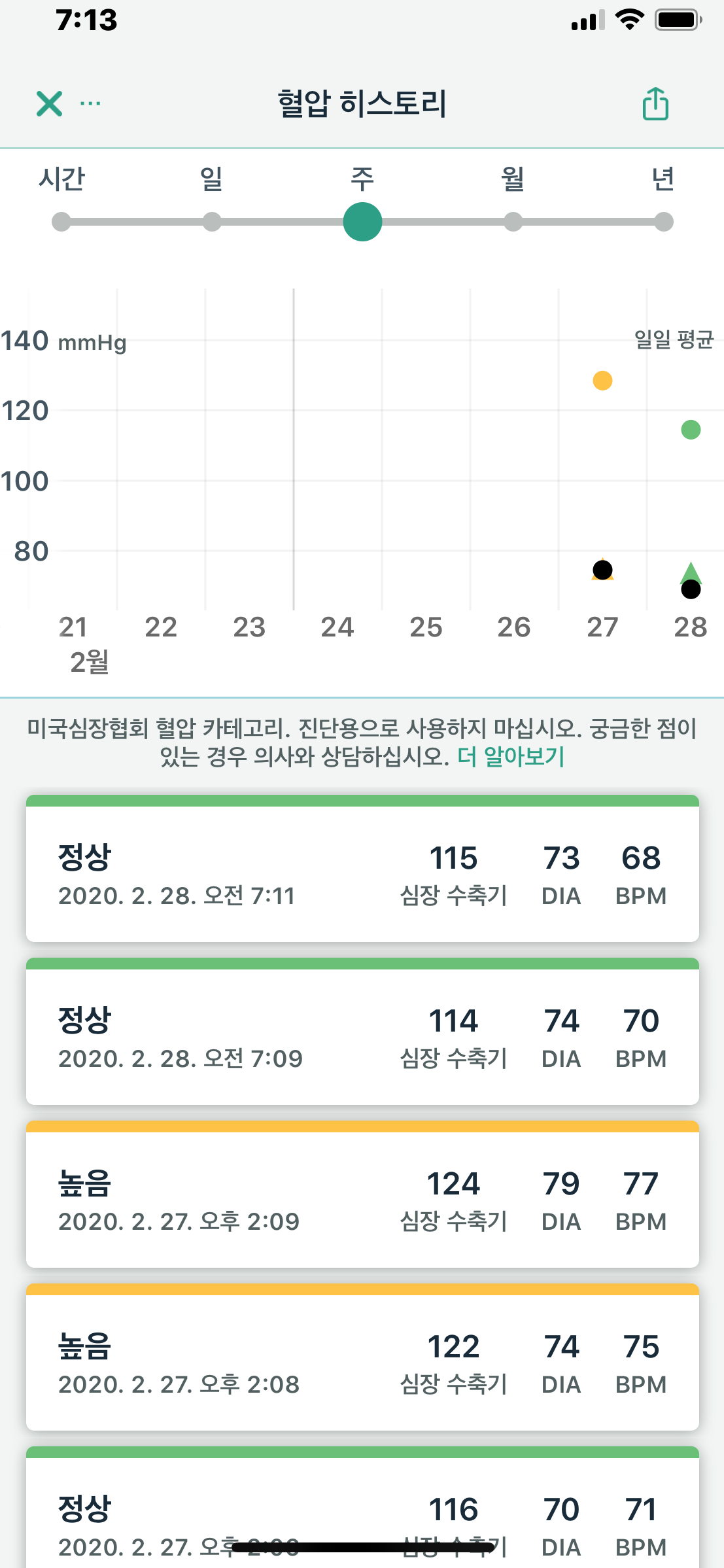This screenshot has width=724, height=1568.
Task: Tap the black diastolic dot on 28
Action: (x=691, y=590)
